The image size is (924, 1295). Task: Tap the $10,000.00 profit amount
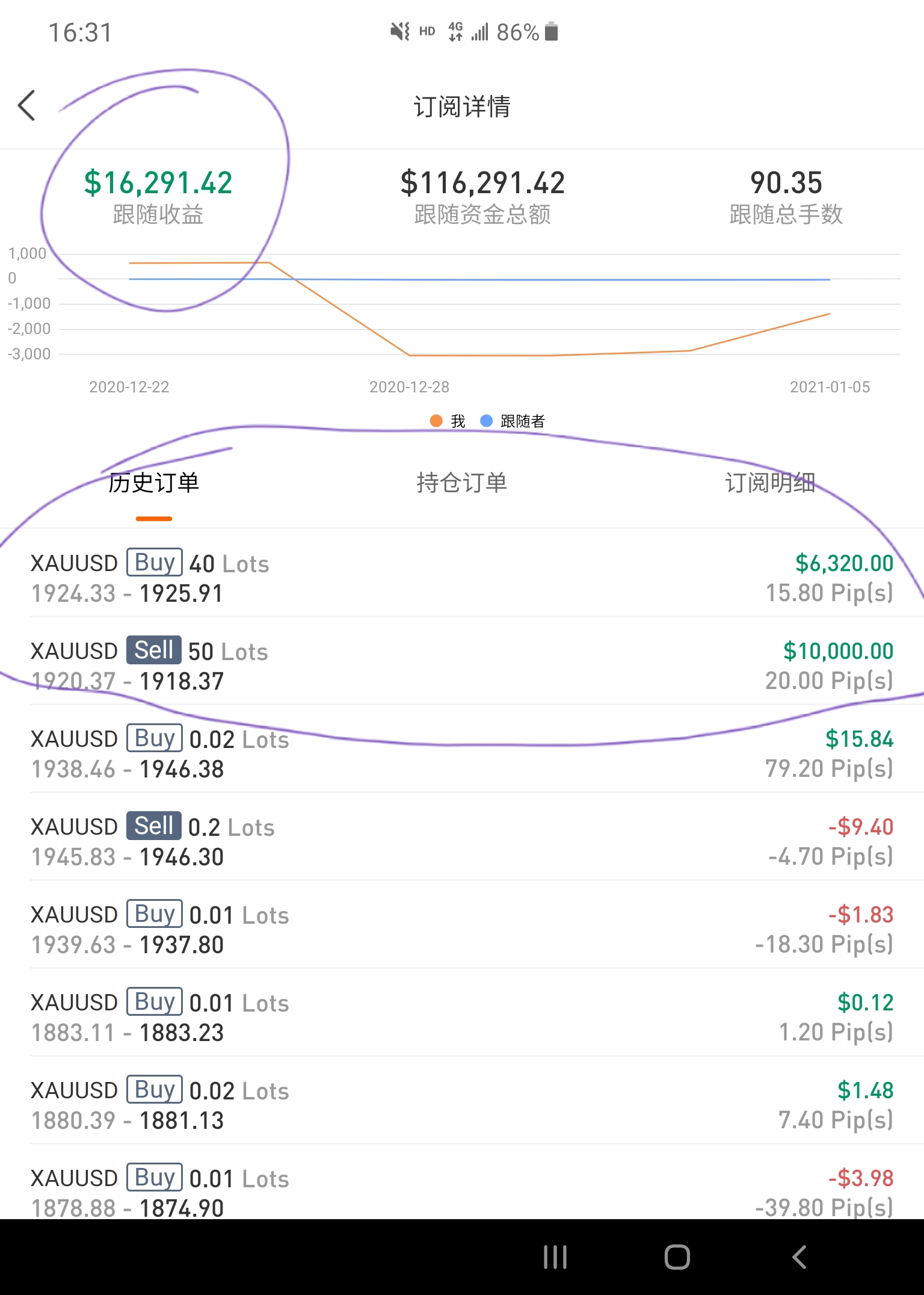coord(839,651)
